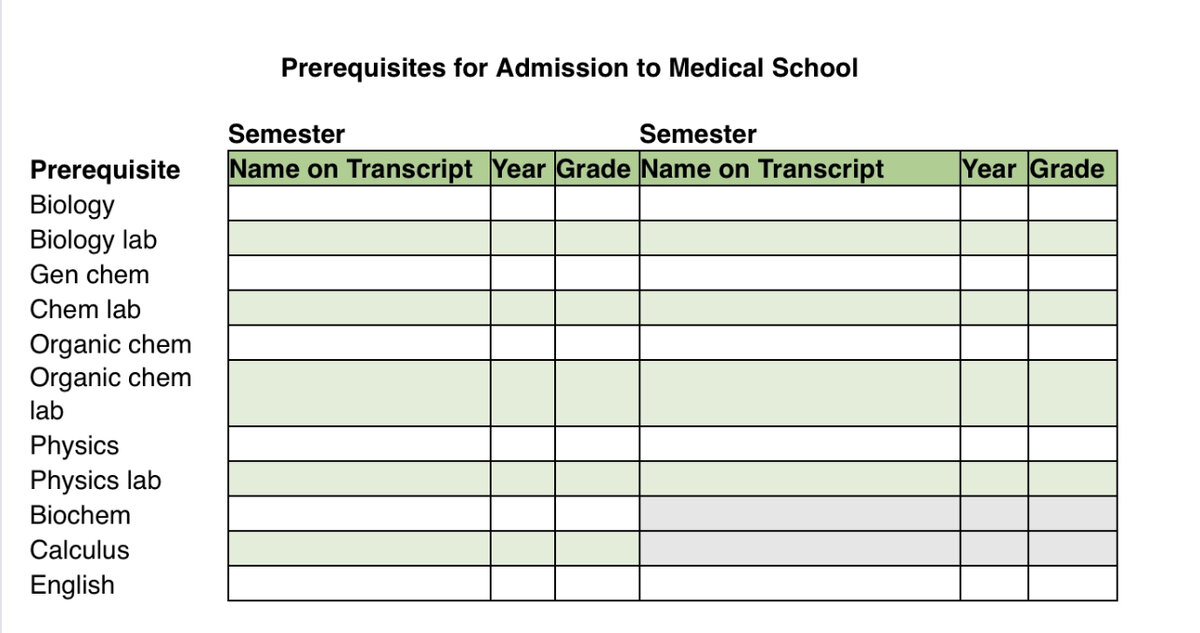Screen dimensions: 1200x633
Task: Click the Physics first-semester Name on Transcript cell
Action: [359, 444]
